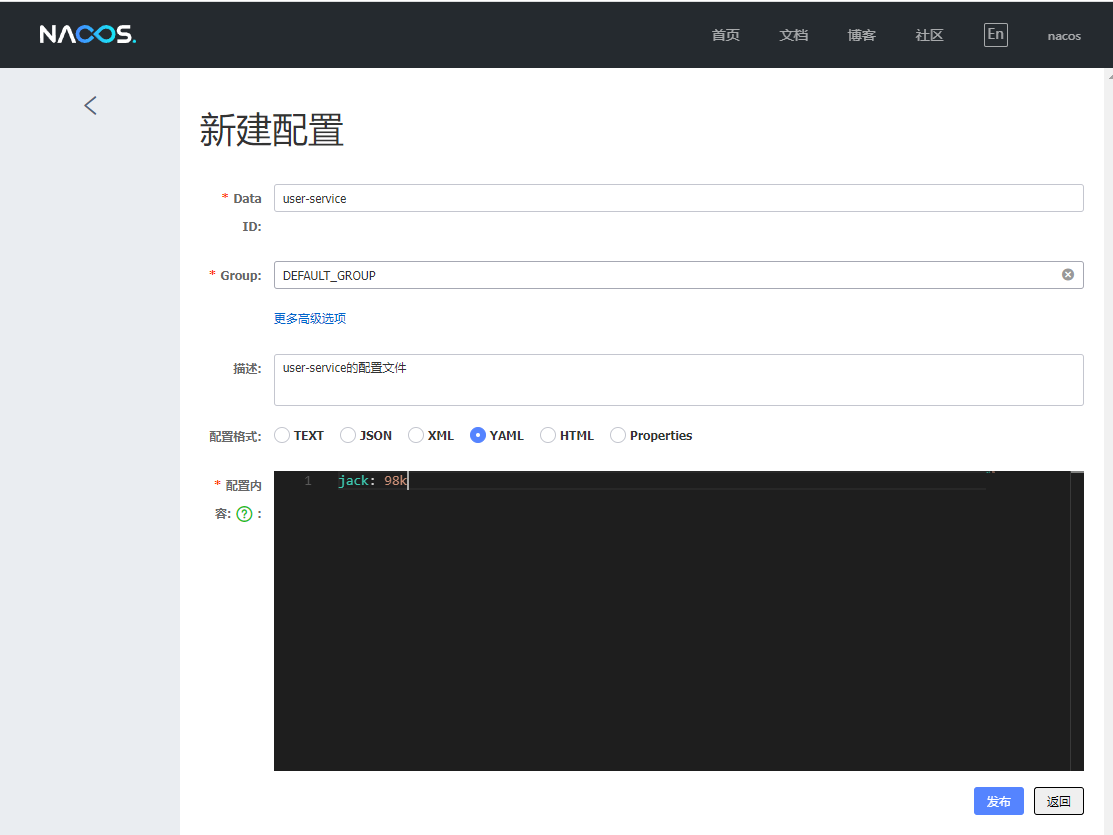This screenshot has height=835, width=1113.
Task: Click the code editor line 'jack: 98k'
Action: 373,481
